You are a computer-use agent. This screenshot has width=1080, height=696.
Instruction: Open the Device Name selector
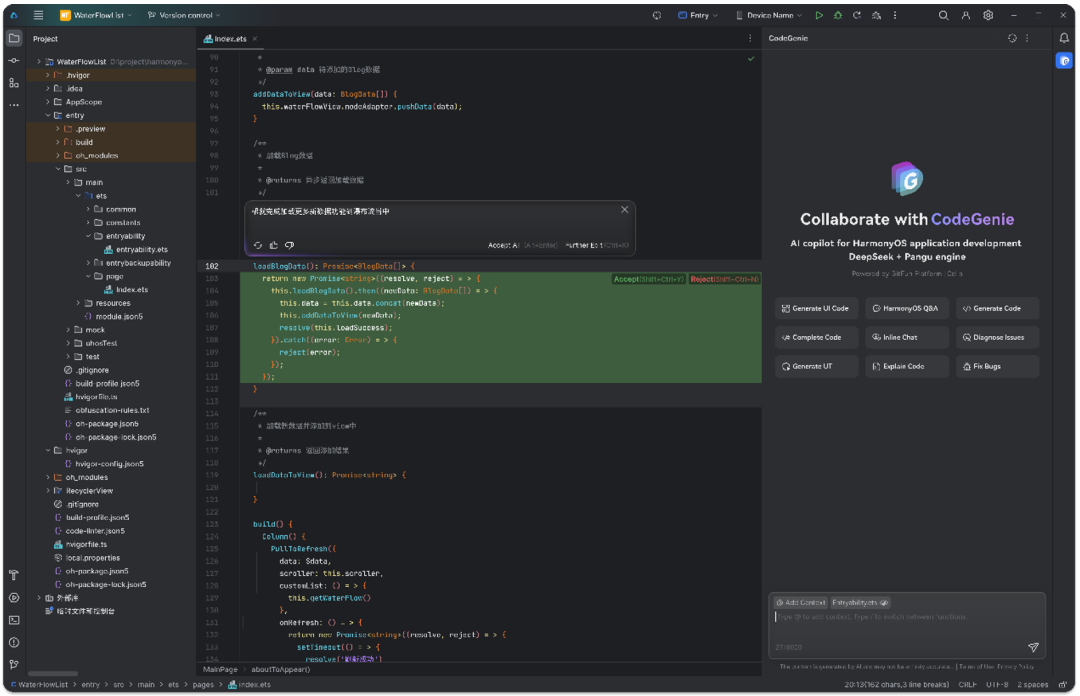pyautogui.click(x=769, y=14)
